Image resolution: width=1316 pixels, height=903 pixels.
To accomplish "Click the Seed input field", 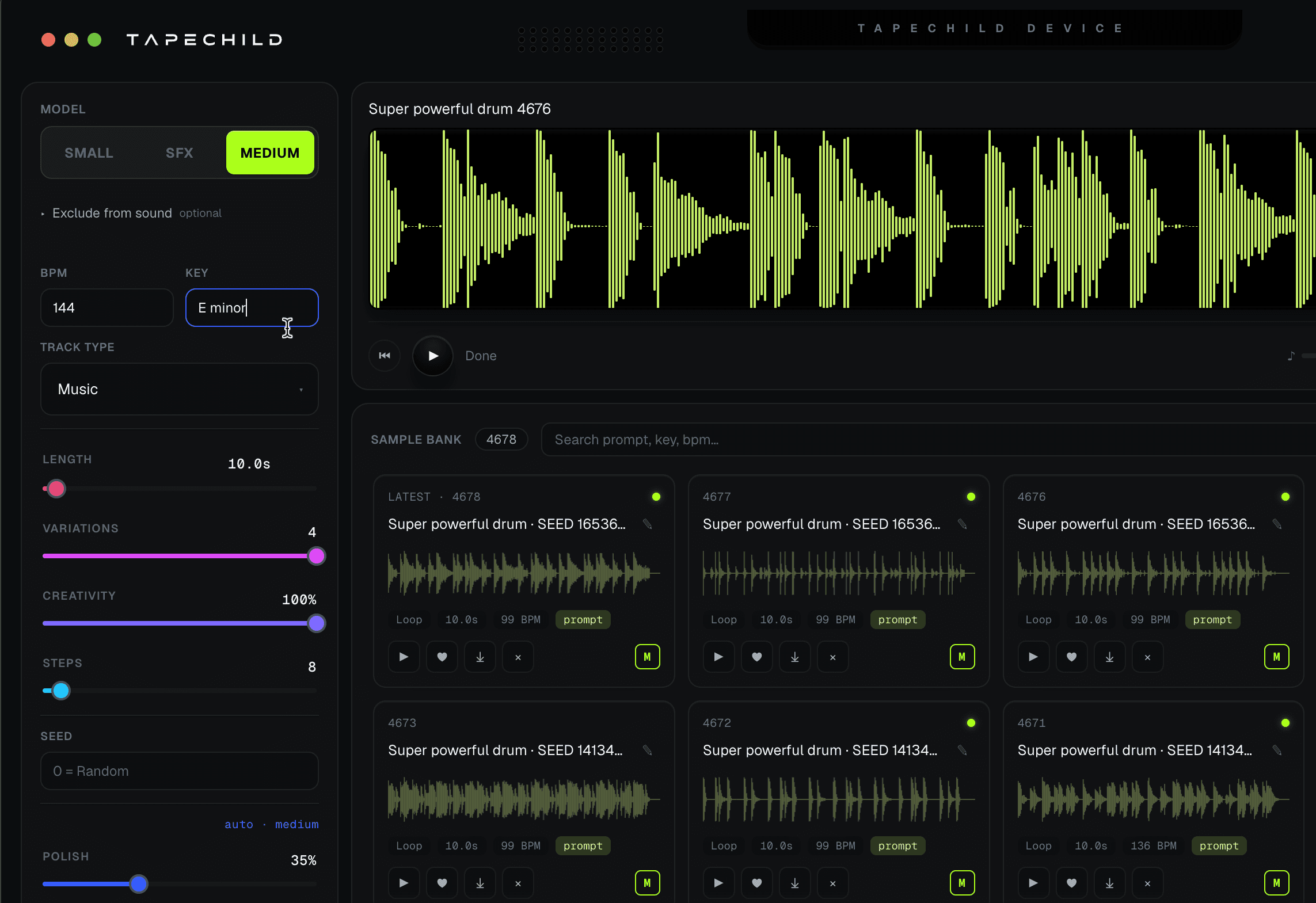I will point(179,771).
